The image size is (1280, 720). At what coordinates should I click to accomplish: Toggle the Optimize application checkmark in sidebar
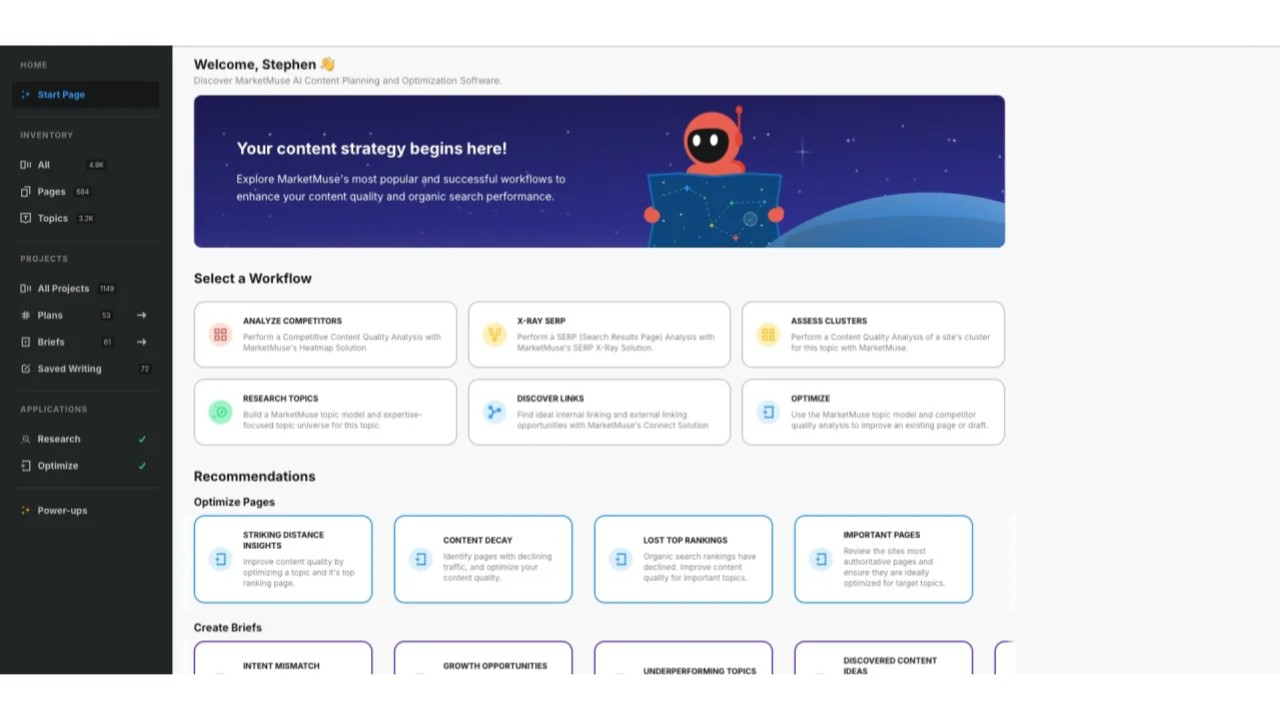click(x=142, y=466)
